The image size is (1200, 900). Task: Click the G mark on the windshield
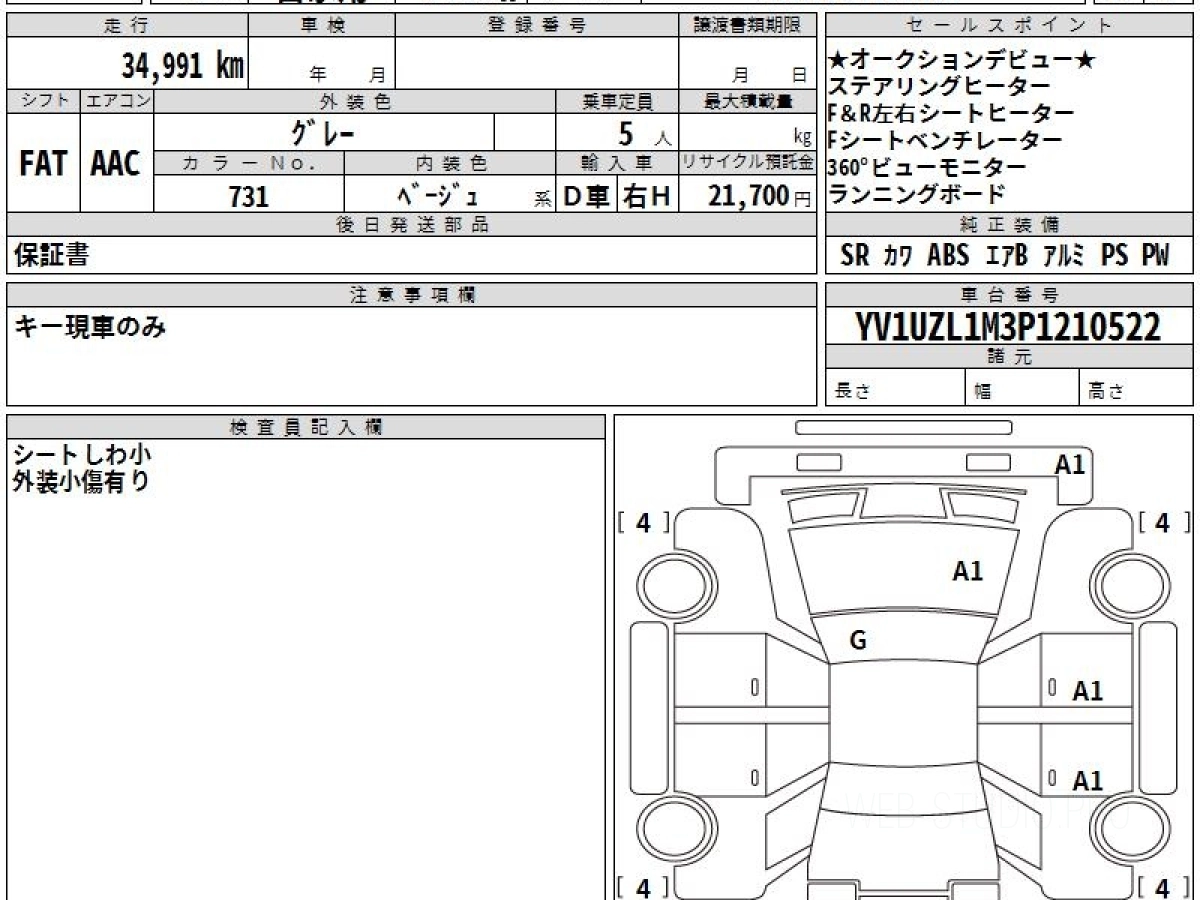click(858, 642)
